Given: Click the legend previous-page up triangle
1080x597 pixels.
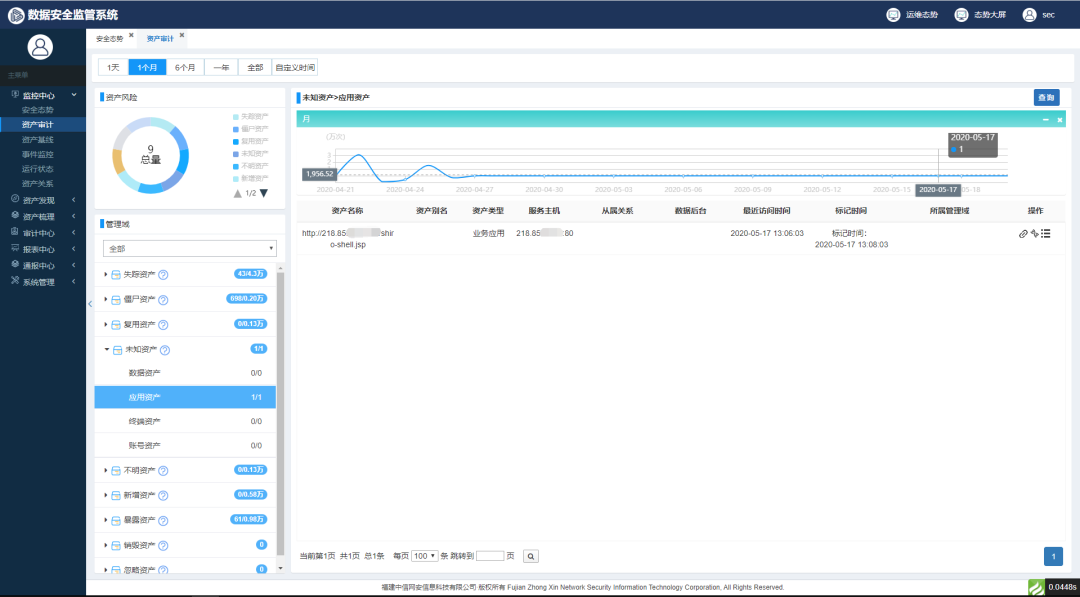Looking at the screenshot, I should tap(238, 193).
